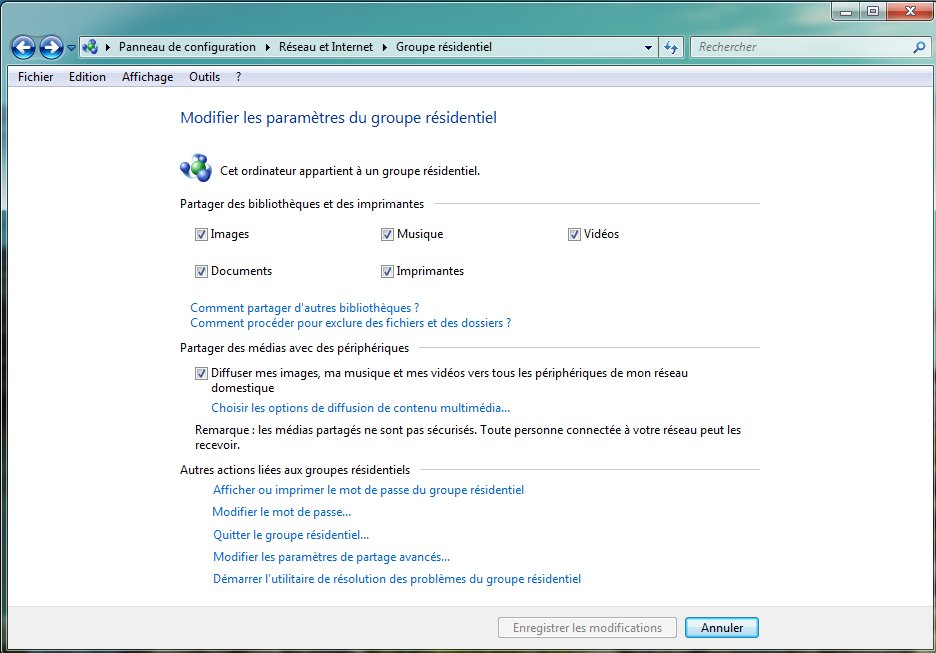Click Enregistrer les modifications button
The image size is (936, 653).
pyautogui.click(x=587, y=628)
